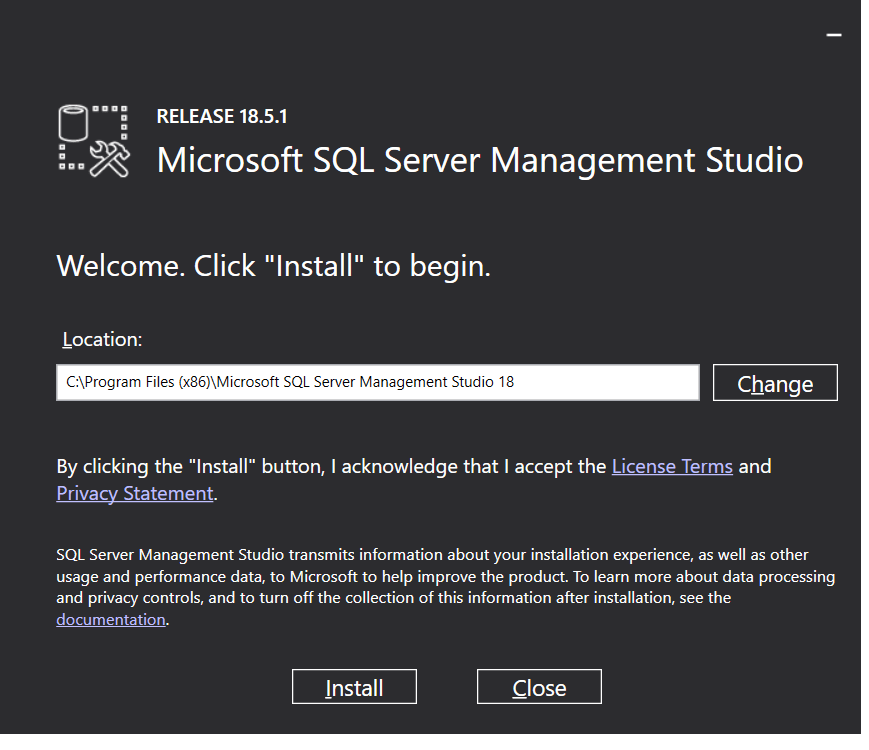This screenshot has width=869, height=750.
Task: Click the telemetry paragraph starting "SQL Server Management Studio transmits"
Action: [446, 586]
